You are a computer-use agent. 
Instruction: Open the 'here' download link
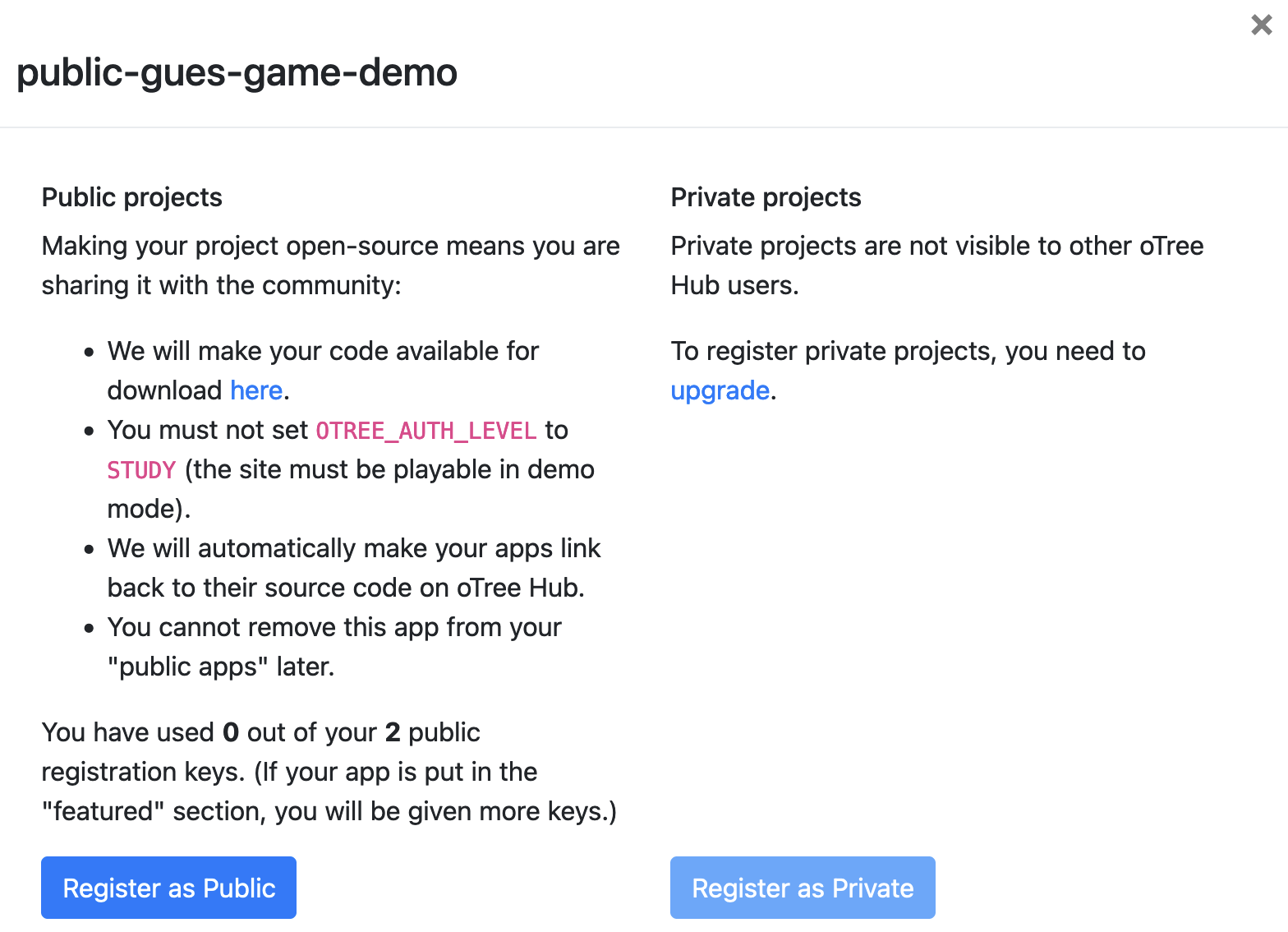point(256,390)
